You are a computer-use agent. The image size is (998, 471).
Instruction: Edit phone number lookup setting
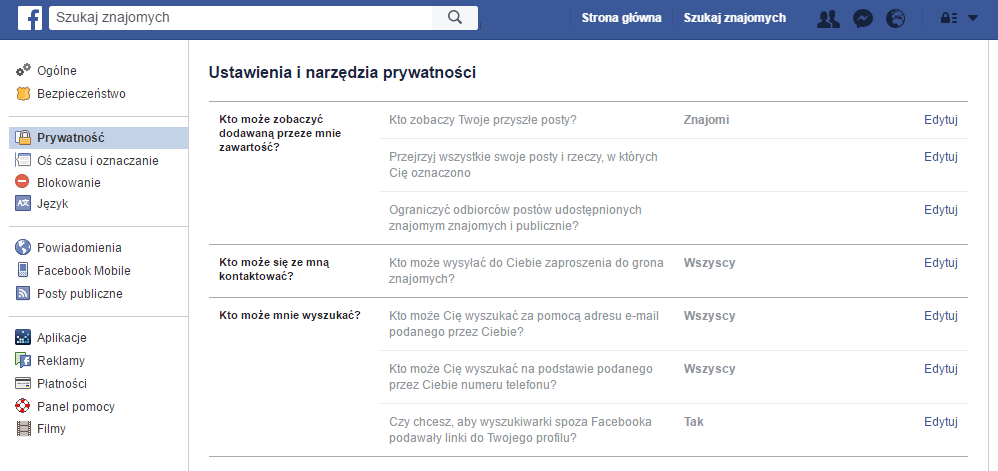coord(940,369)
